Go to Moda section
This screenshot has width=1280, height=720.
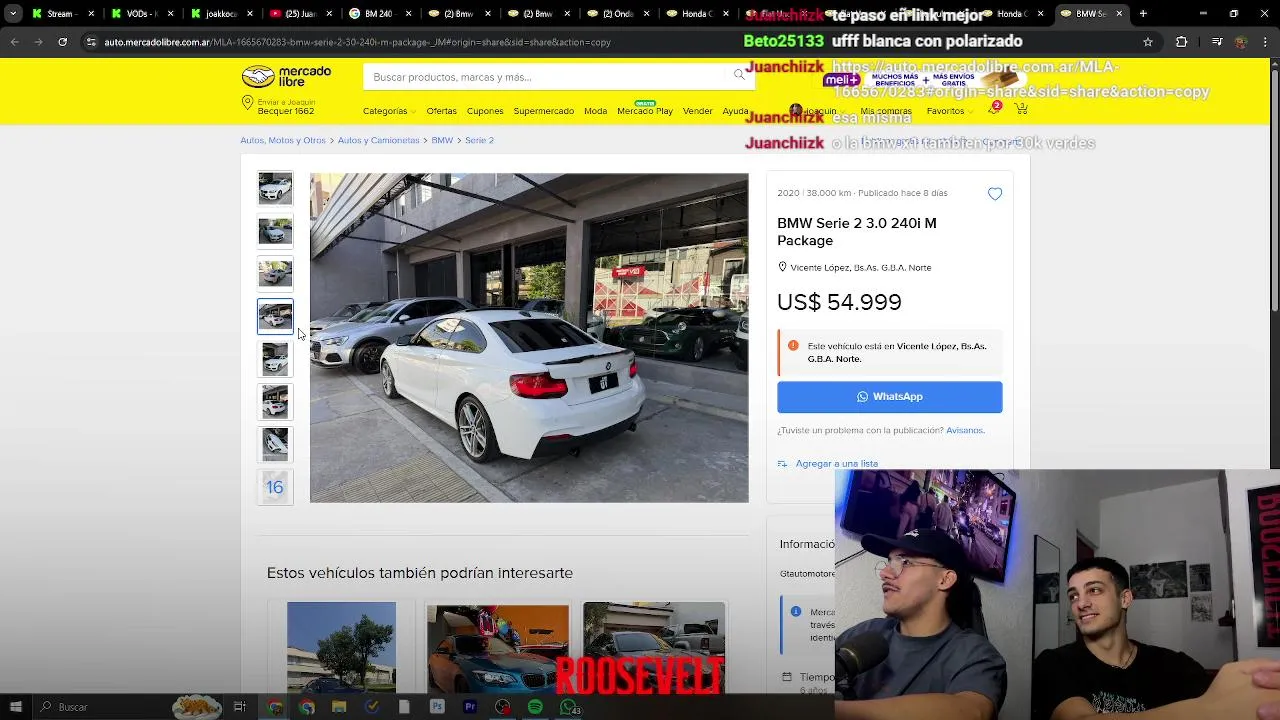pos(595,111)
